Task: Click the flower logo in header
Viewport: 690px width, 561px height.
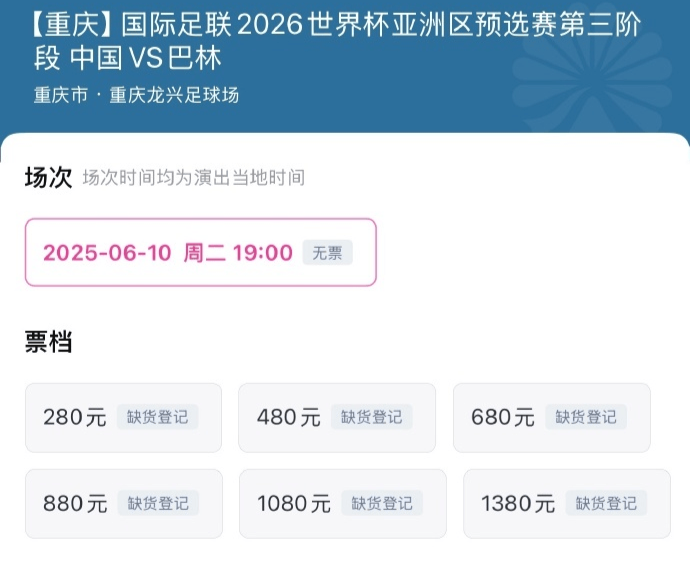Action: 592,75
